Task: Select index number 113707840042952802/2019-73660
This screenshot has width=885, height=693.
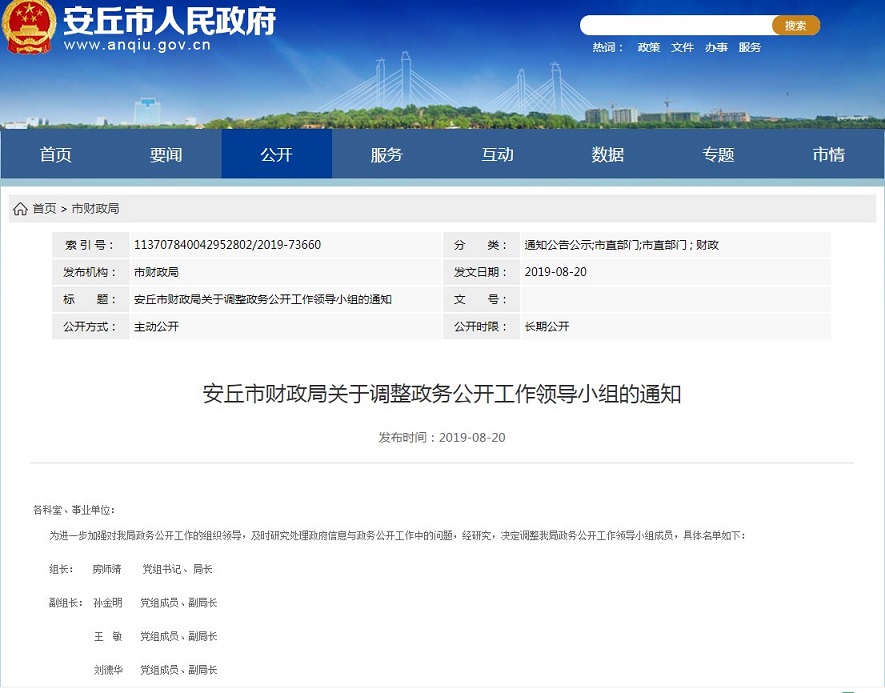Action: click(227, 245)
